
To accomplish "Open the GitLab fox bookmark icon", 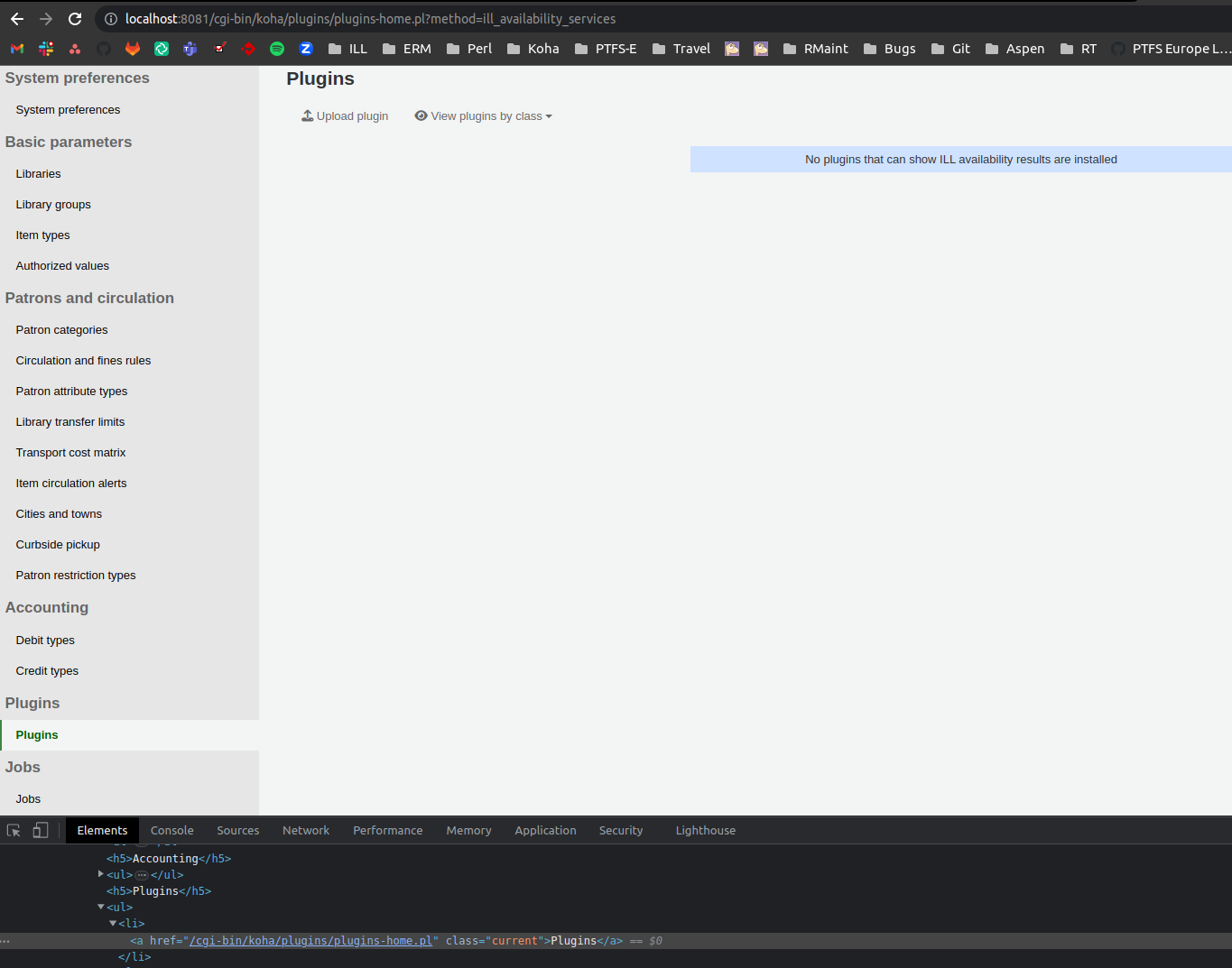I will click(x=133, y=49).
